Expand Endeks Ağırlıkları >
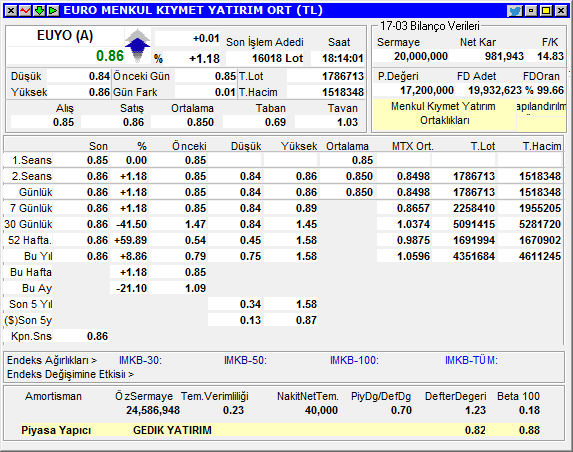The height and width of the screenshot is (452, 573). point(52,360)
